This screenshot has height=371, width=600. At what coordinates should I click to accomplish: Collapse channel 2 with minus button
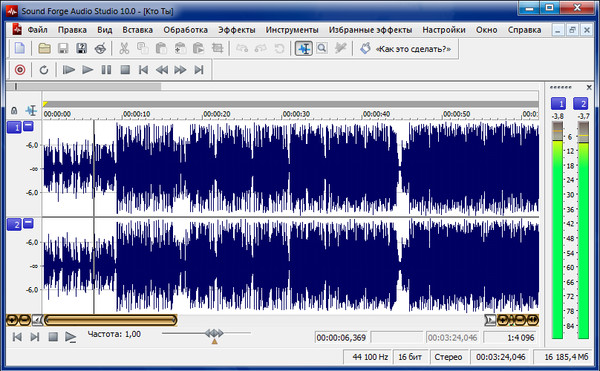tap(28, 223)
